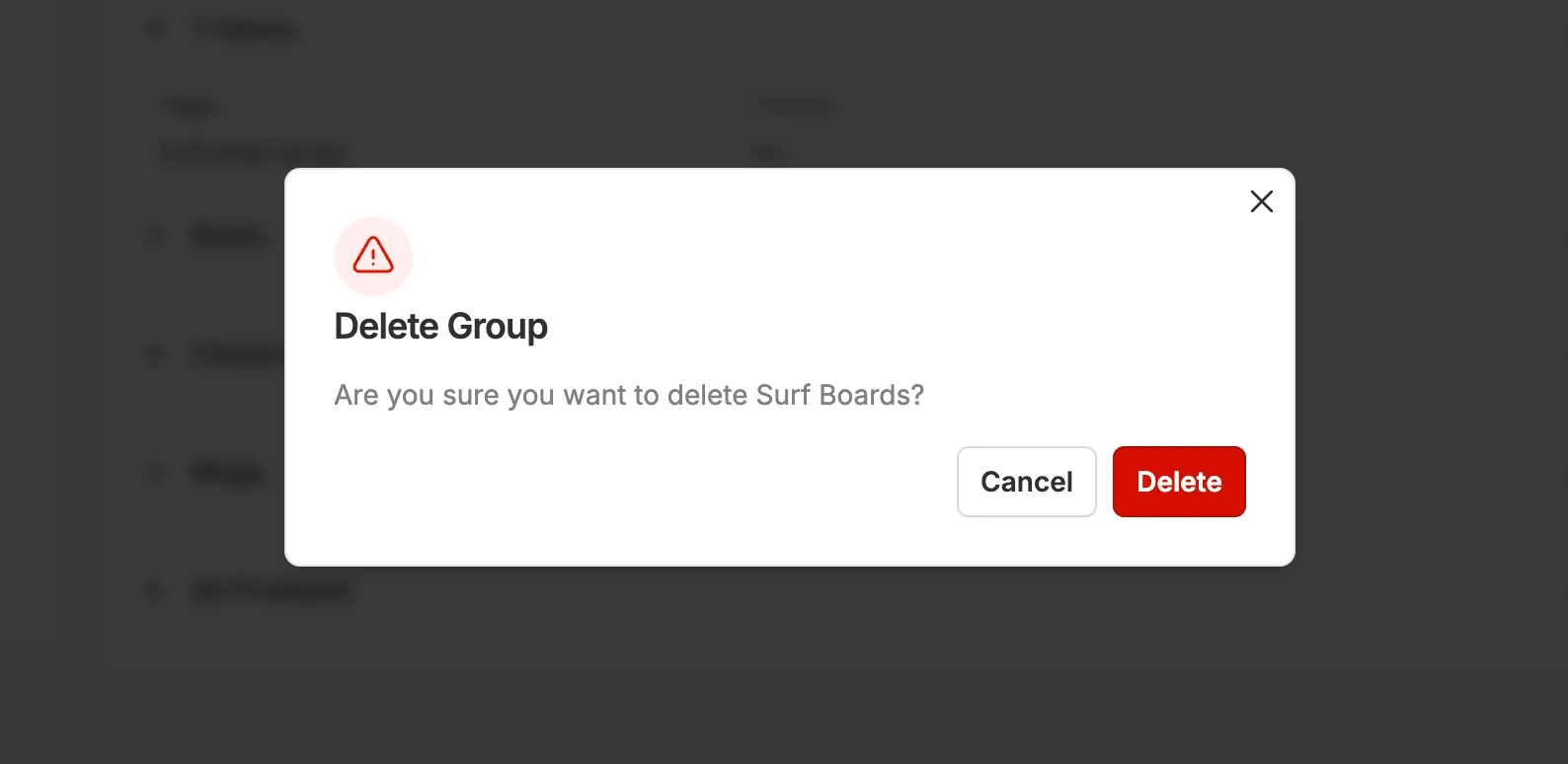The width and height of the screenshot is (1568, 764).
Task: Click the Cancel button's outlined border area
Action: 1027,482
